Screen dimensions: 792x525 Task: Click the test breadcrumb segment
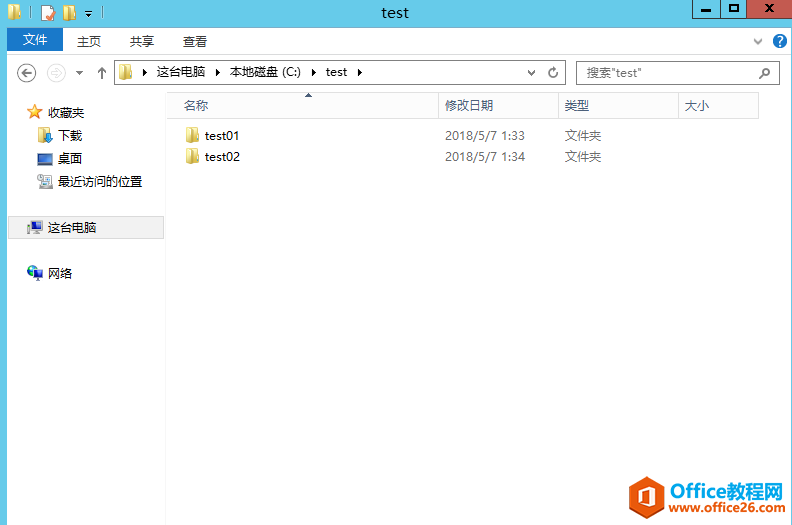(336, 72)
